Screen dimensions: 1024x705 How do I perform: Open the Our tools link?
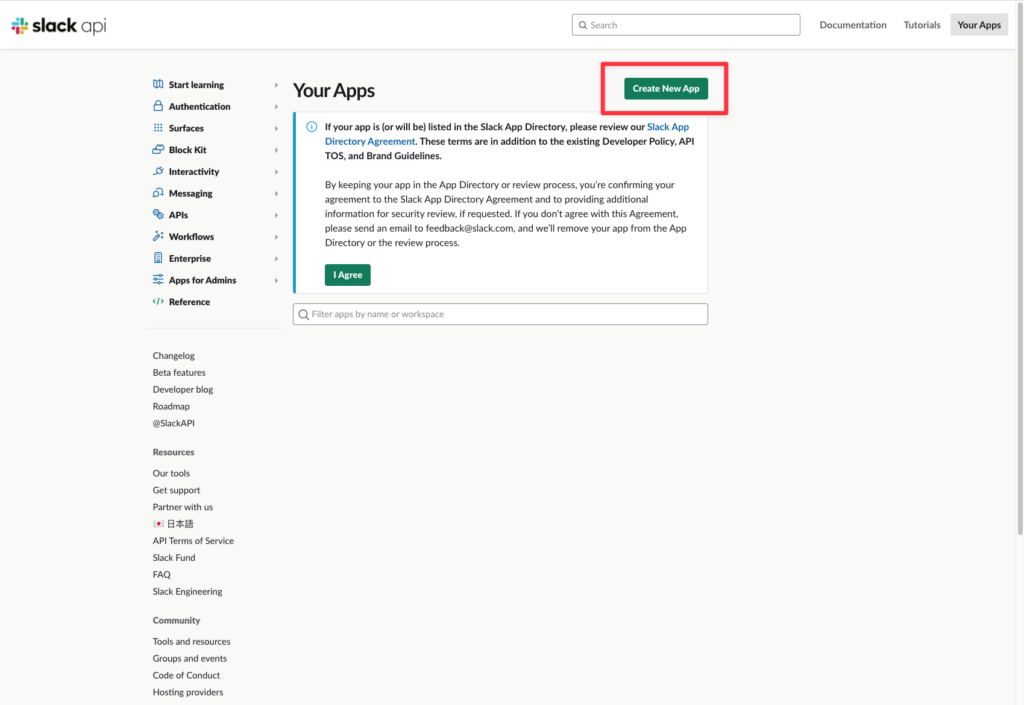pos(171,473)
